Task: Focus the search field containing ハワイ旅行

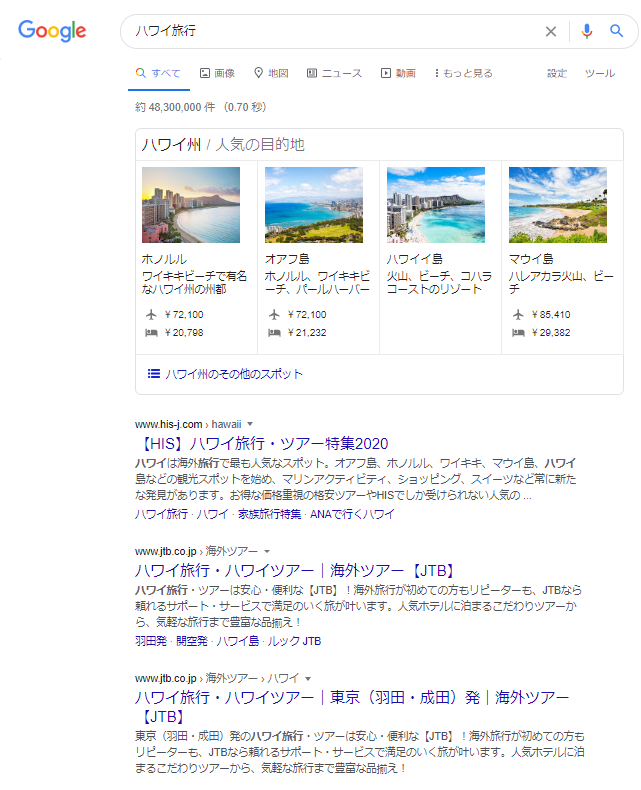Action: [x=333, y=31]
